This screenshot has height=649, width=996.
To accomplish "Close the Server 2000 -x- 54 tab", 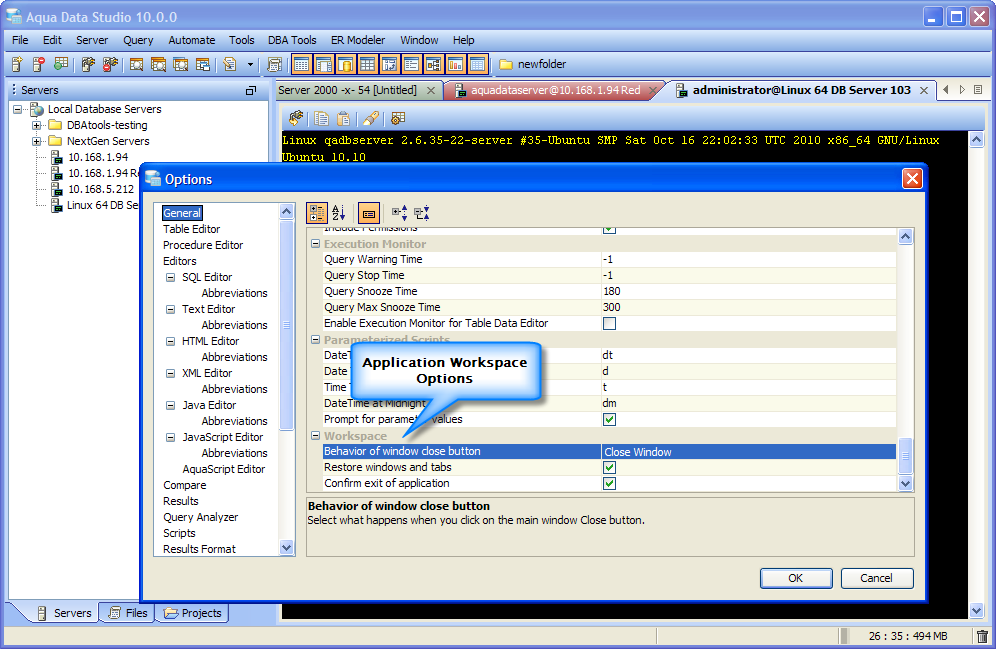I will (431, 91).
